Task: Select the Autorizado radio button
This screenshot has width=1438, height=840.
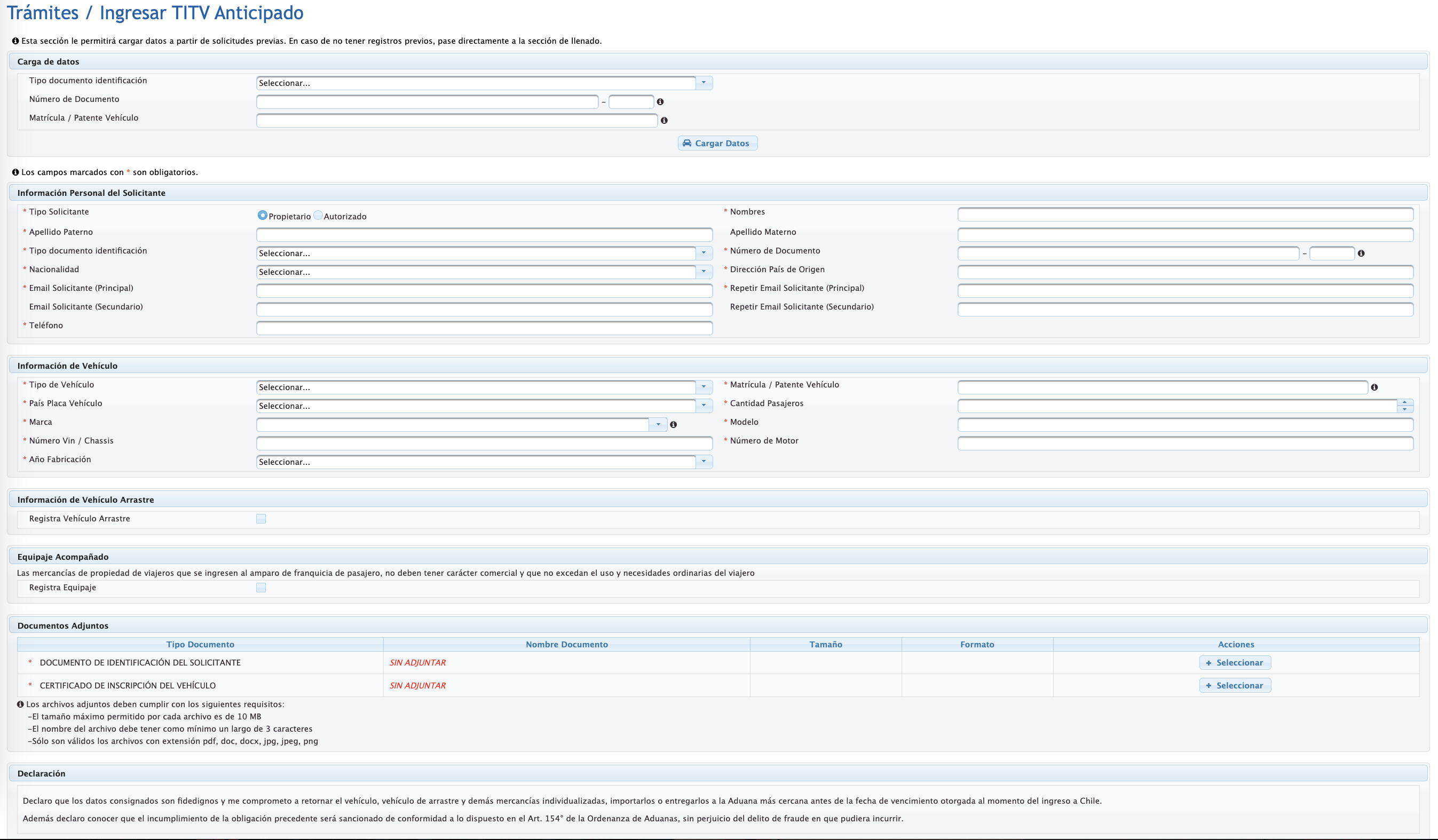Action: (318, 216)
